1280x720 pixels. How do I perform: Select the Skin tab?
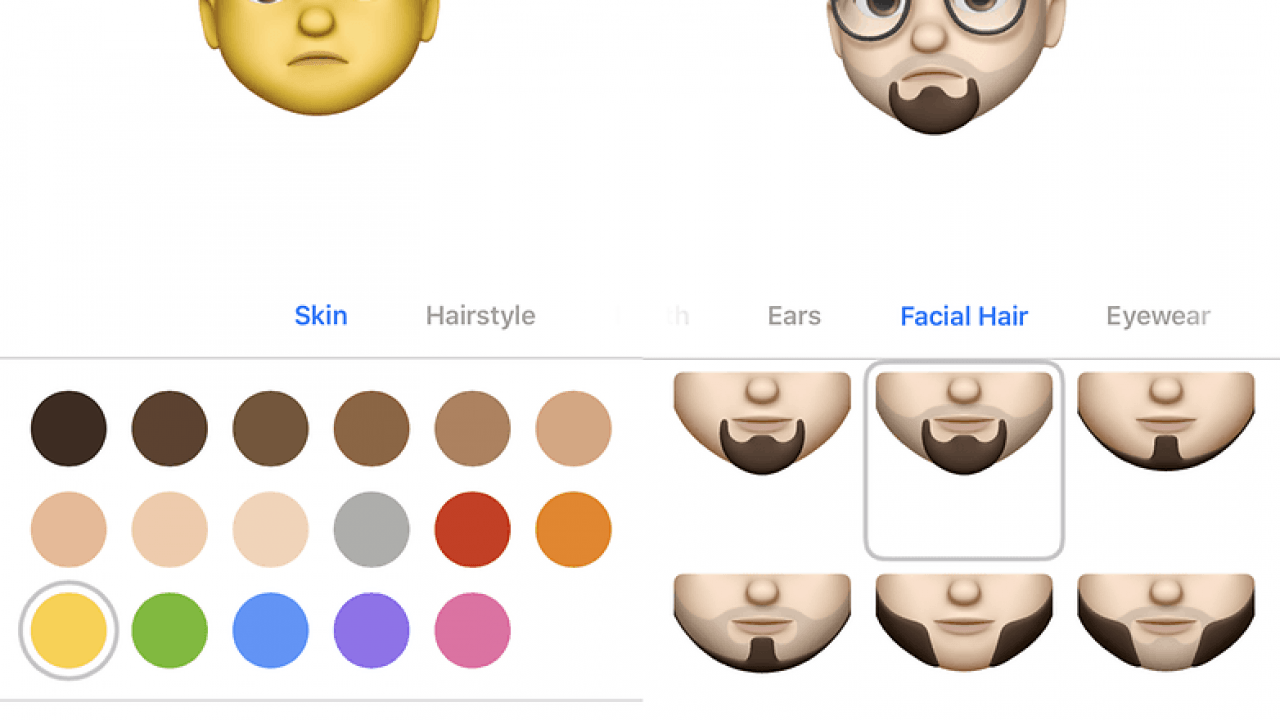click(321, 316)
